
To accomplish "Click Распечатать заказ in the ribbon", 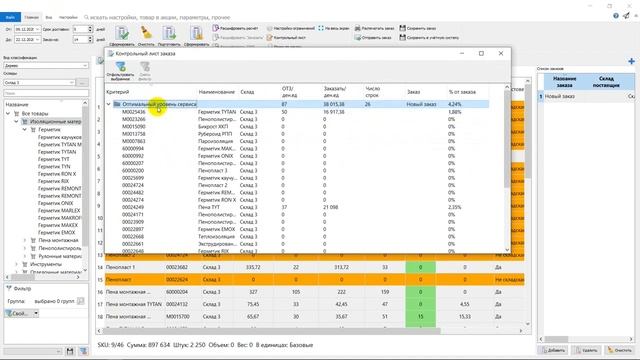I will coord(374,28).
